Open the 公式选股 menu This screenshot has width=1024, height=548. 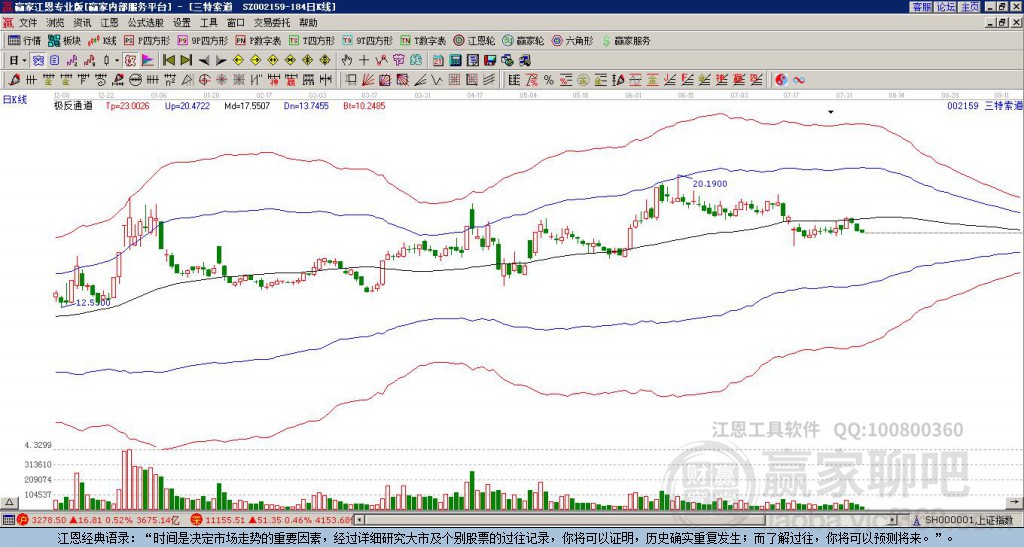pos(145,23)
